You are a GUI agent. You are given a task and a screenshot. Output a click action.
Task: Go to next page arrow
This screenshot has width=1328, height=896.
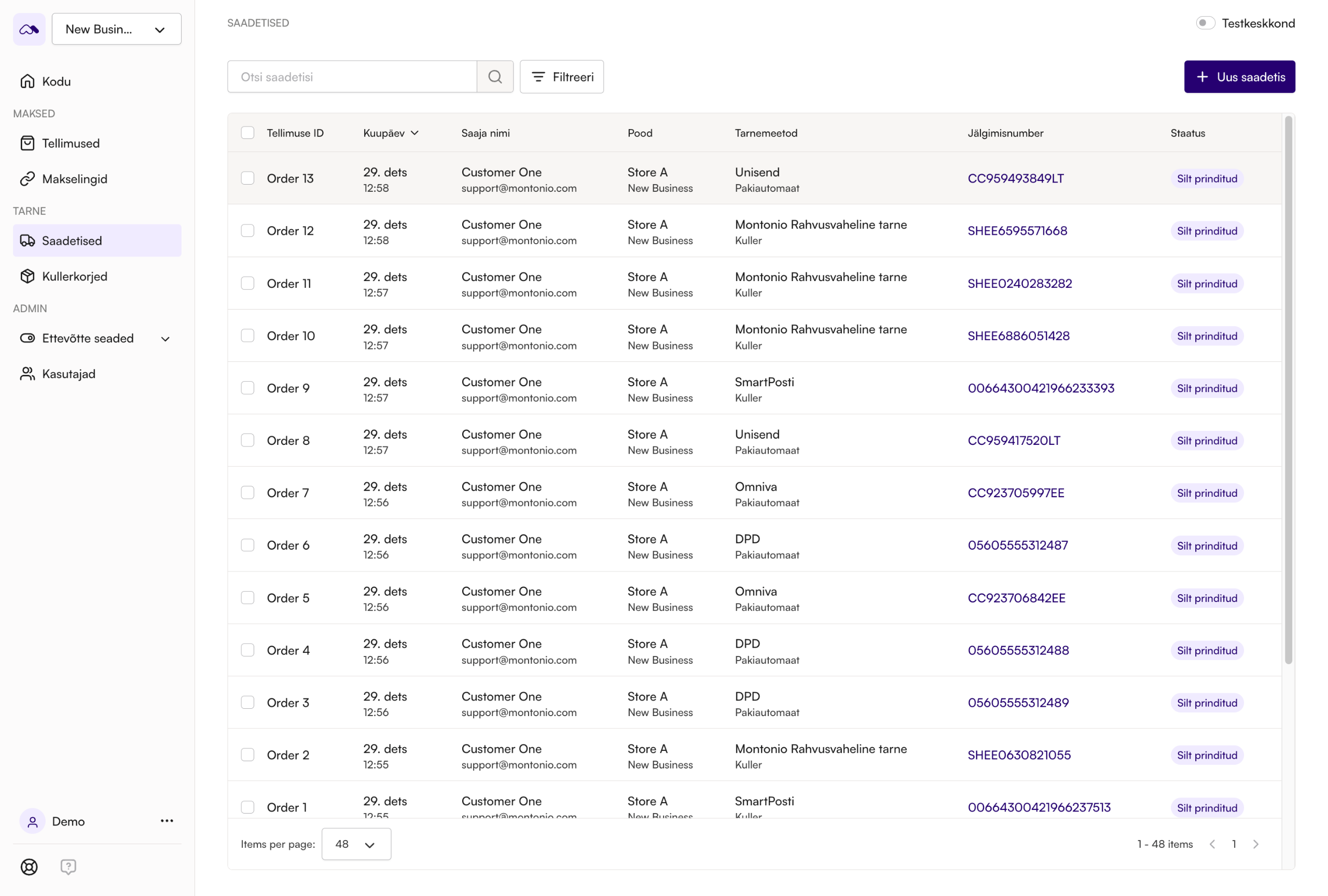pos(1255,844)
